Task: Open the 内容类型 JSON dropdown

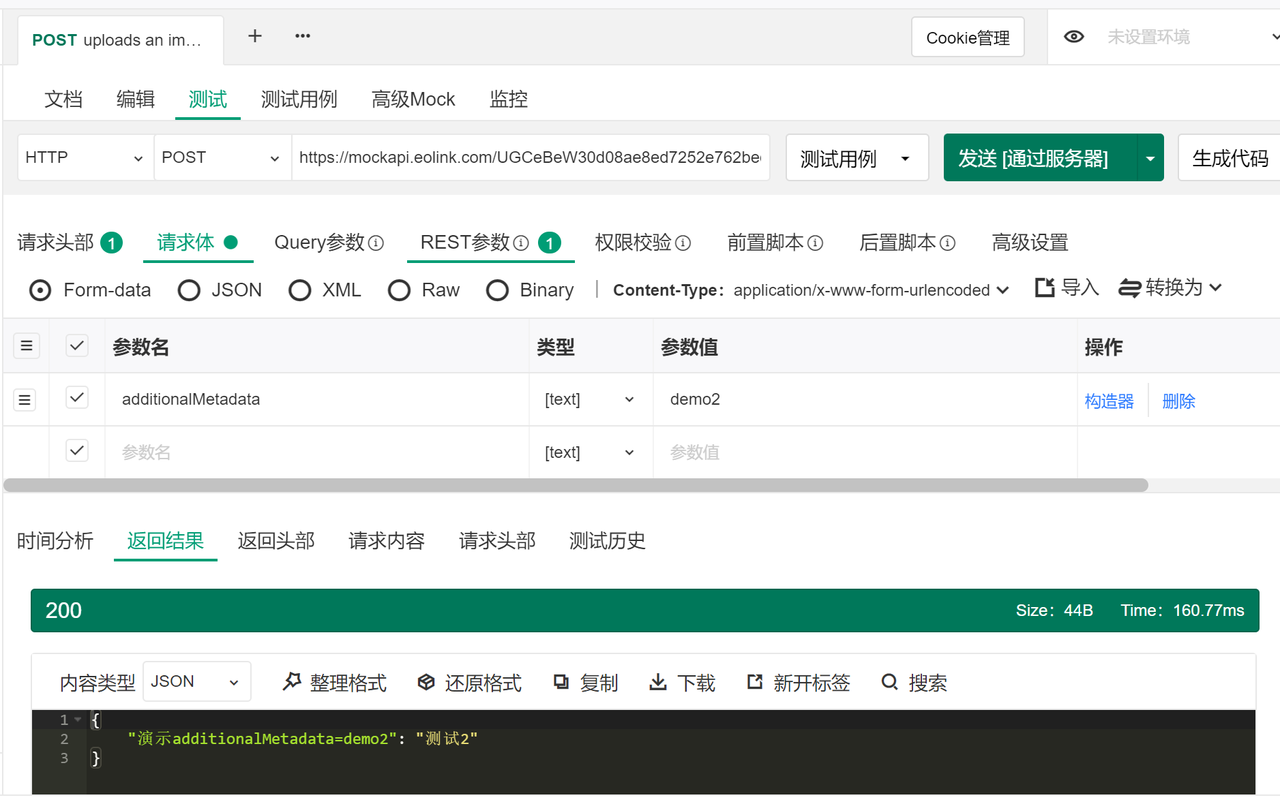Action: [x=197, y=682]
